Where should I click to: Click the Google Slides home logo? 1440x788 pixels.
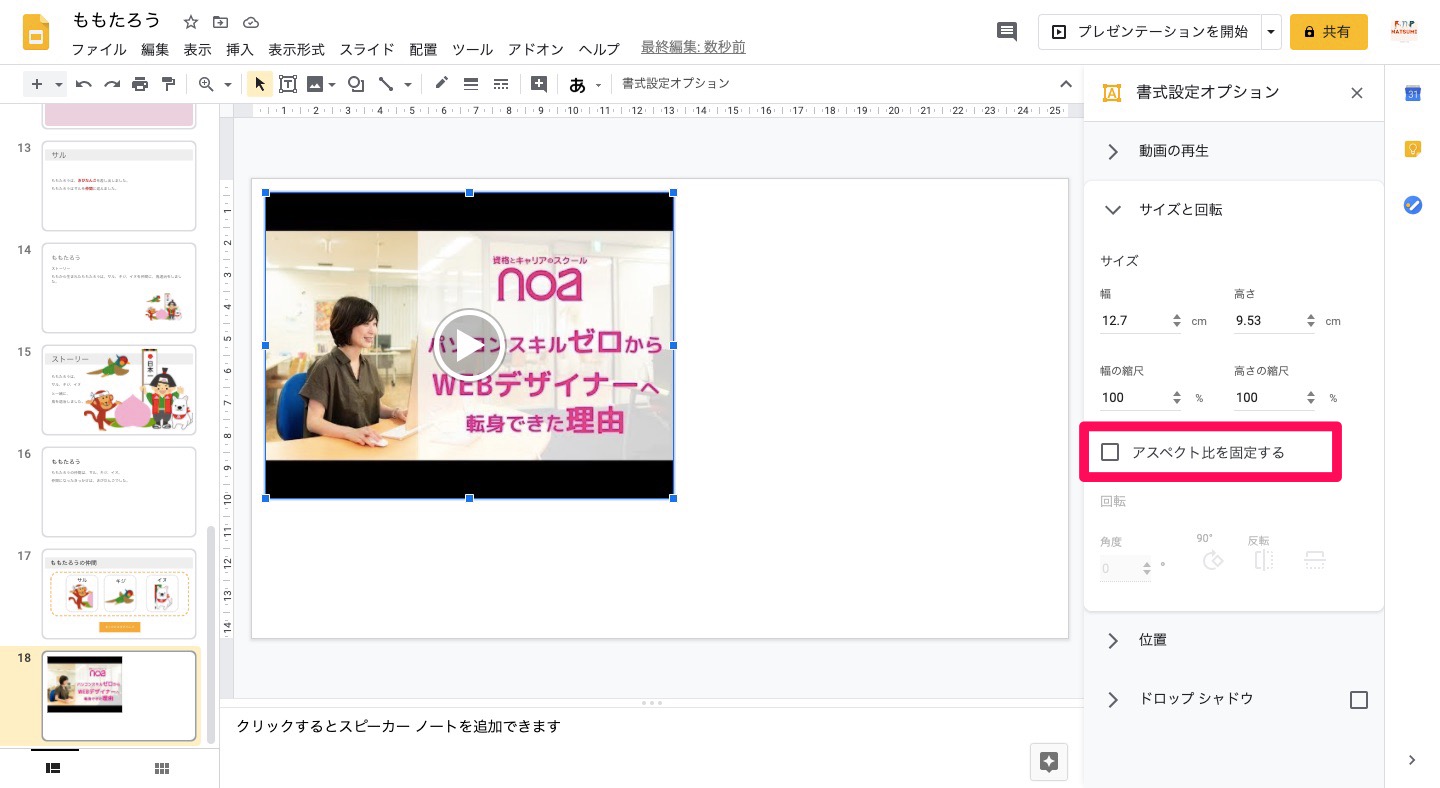pyautogui.click(x=37, y=33)
